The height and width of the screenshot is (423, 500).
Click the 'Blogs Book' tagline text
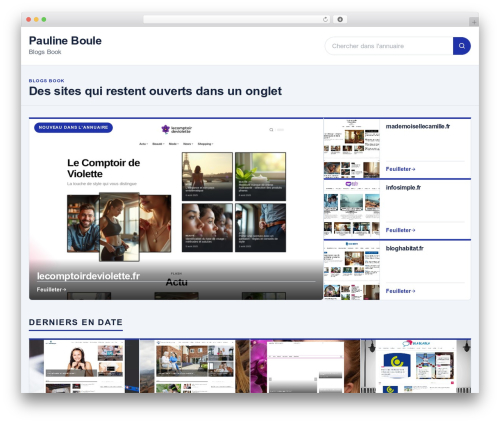click(x=45, y=52)
